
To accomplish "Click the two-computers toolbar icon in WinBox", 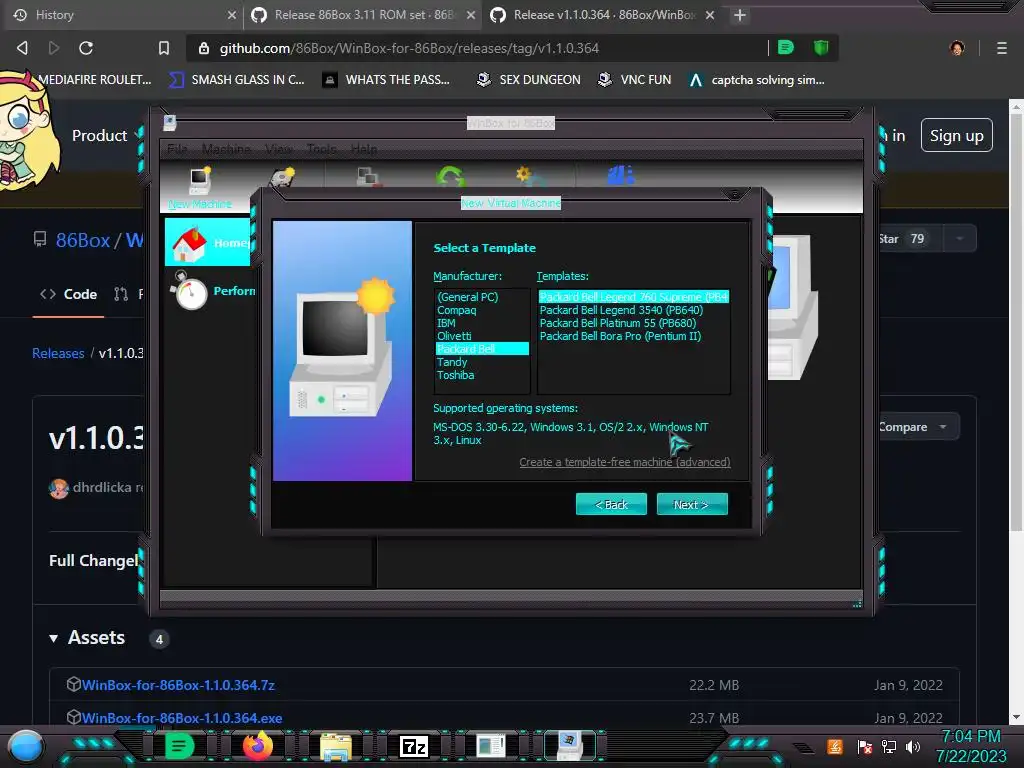I will pyautogui.click(x=367, y=176).
